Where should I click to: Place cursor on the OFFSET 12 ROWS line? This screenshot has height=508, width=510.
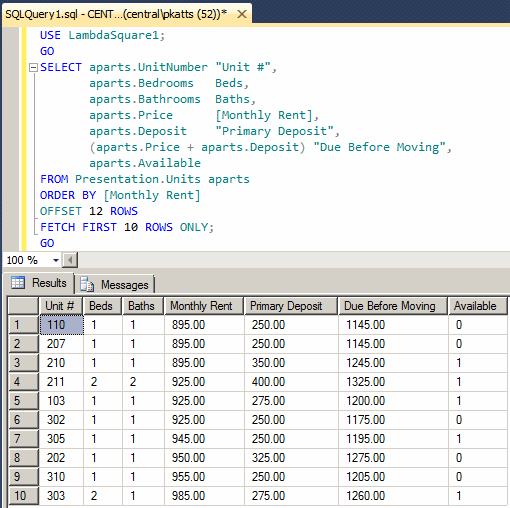tap(89, 211)
